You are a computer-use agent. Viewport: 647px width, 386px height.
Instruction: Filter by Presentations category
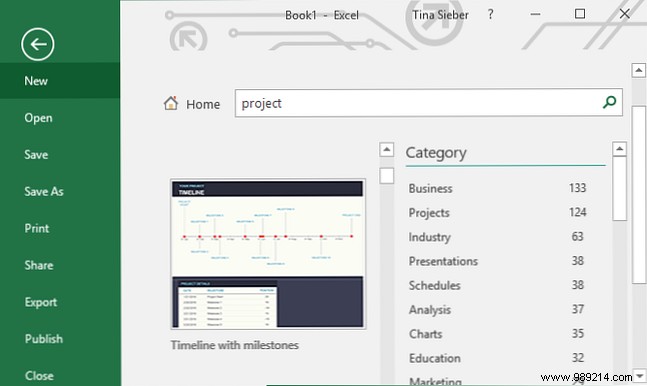[x=497, y=261]
